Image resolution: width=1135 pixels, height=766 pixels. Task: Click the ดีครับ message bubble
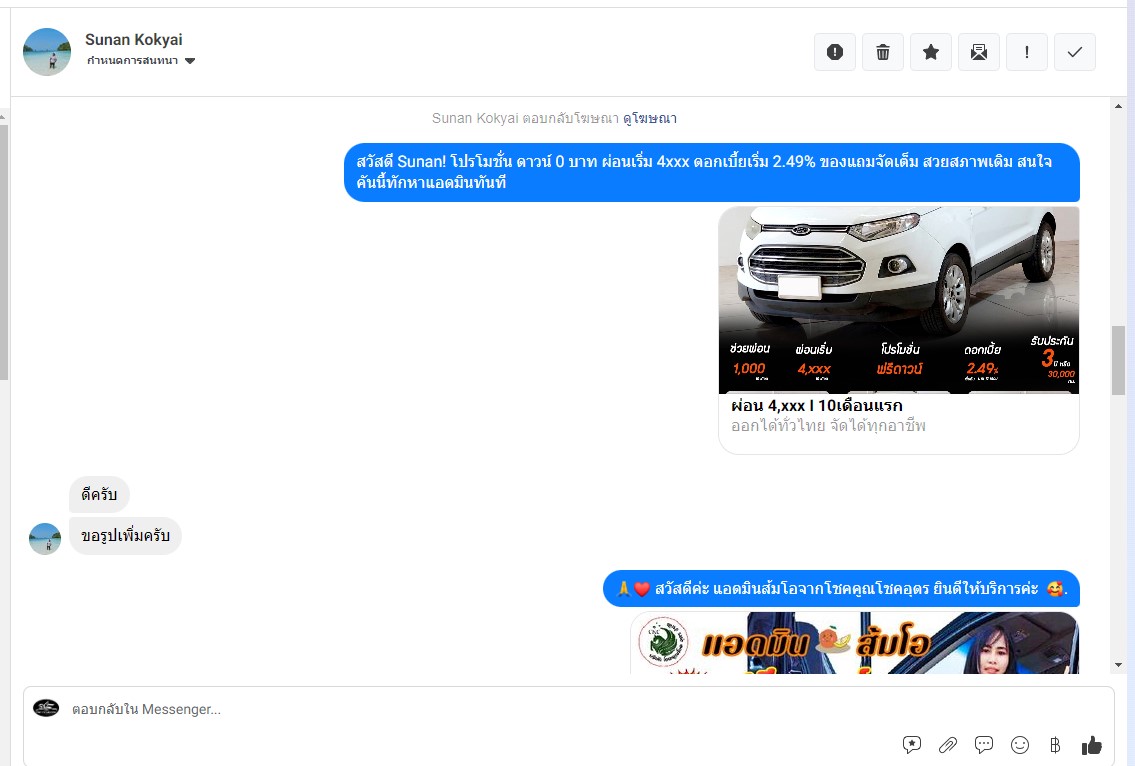[x=99, y=495]
